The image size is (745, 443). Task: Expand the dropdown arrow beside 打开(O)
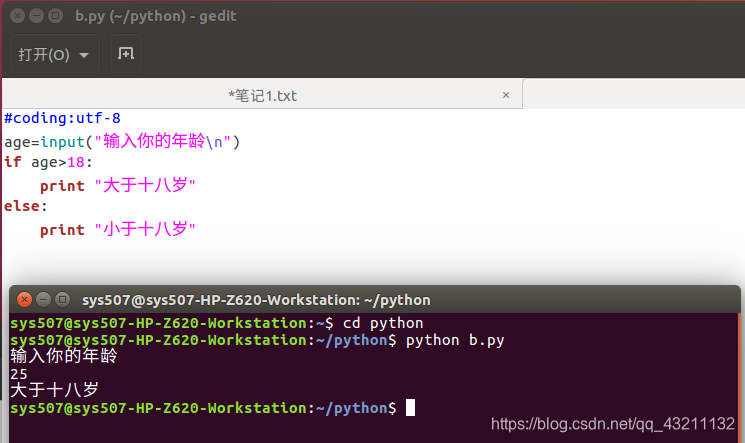(84, 55)
